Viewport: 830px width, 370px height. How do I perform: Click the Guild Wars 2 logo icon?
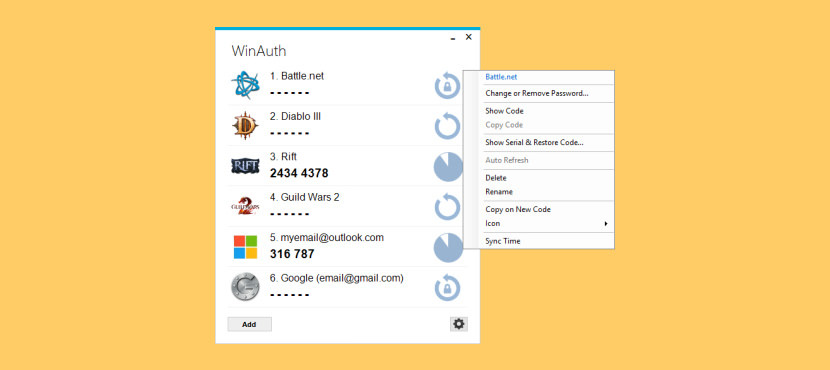(245, 206)
